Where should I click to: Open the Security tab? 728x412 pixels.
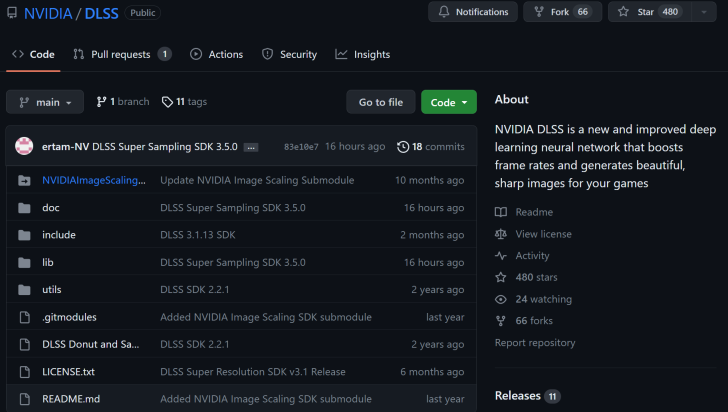click(289, 54)
